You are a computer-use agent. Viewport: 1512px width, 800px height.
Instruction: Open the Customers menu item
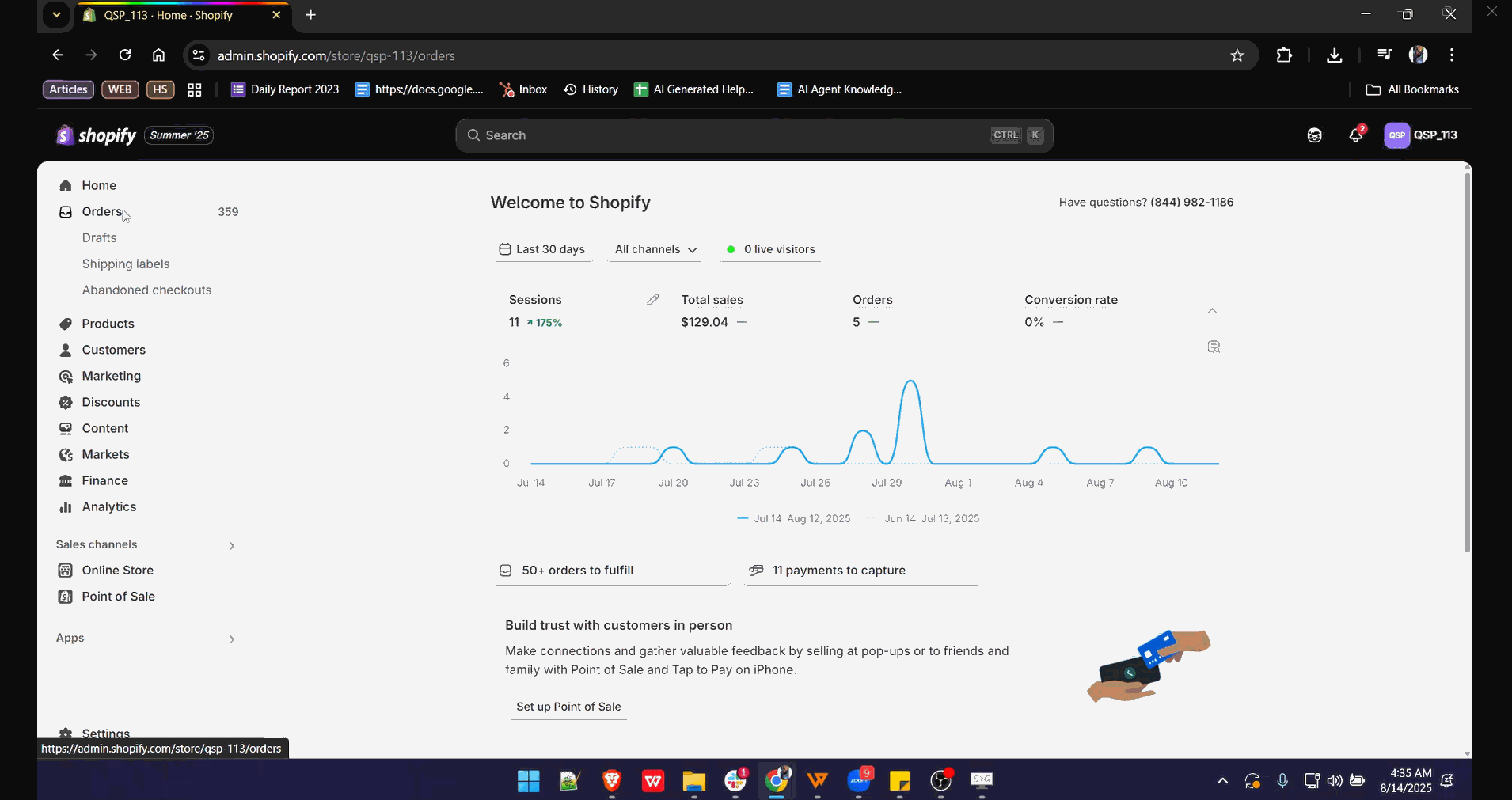click(x=113, y=350)
